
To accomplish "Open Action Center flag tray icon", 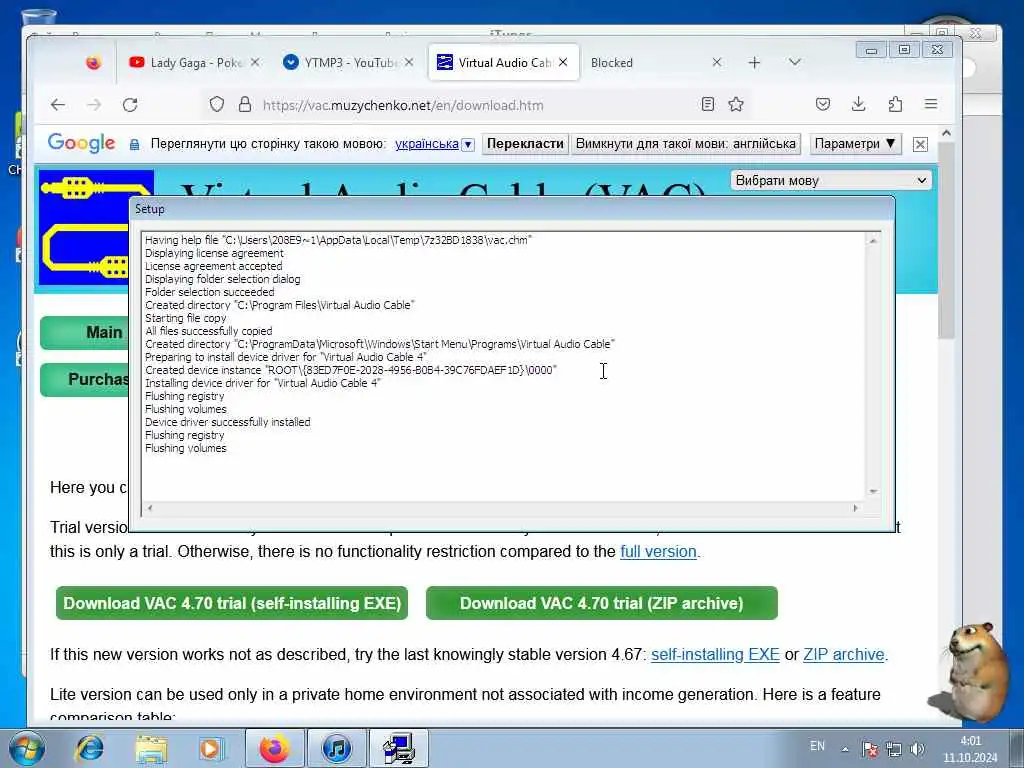I will [x=870, y=749].
